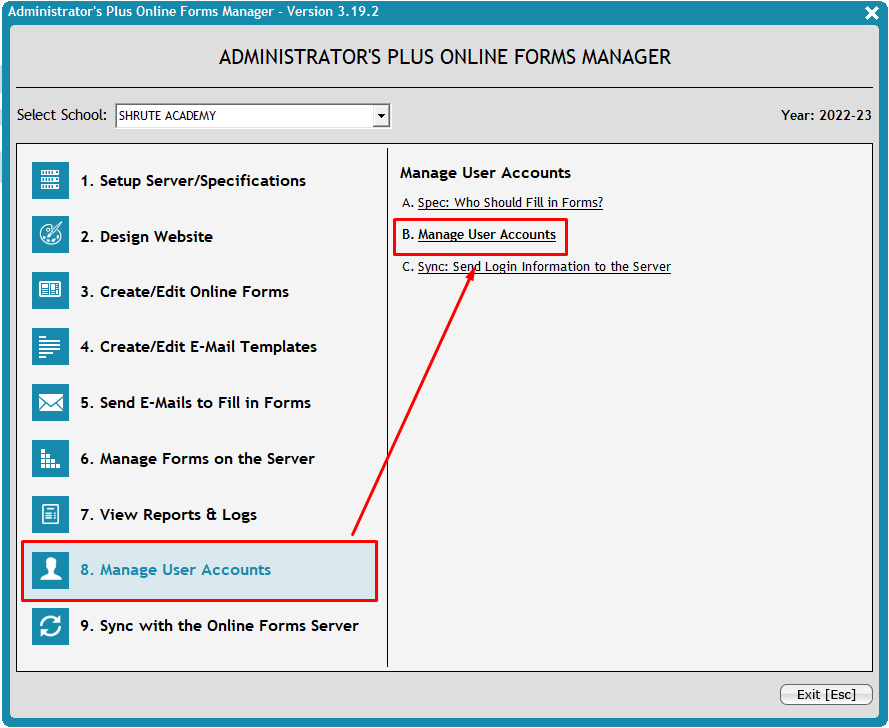Click the Manage Forms on Server chart icon
Screen dimensions: 889x728
[50, 459]
